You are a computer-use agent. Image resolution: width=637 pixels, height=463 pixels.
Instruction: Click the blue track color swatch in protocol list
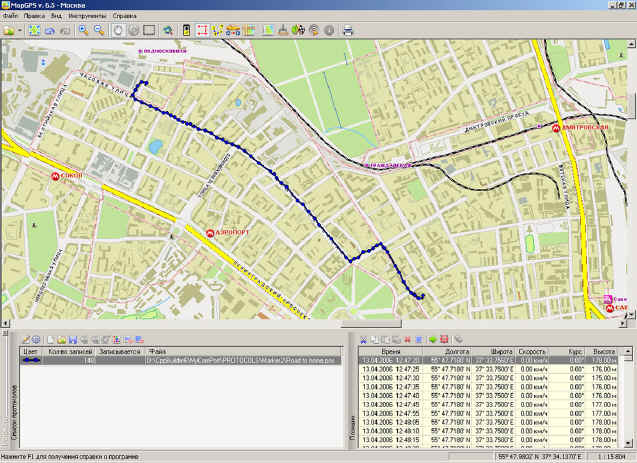click(x=33, y=361)
